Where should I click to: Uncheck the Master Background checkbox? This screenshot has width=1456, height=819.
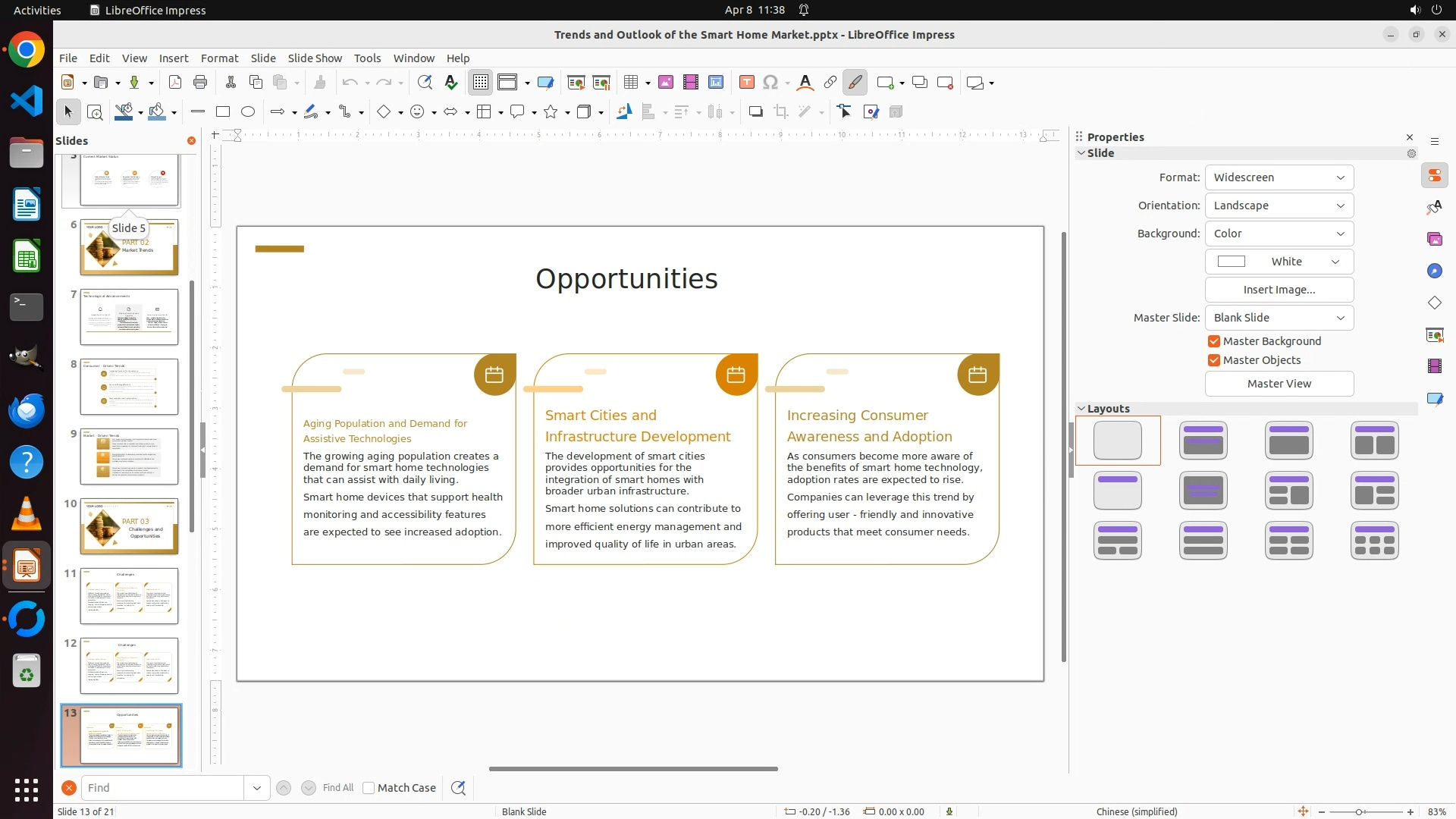[x=1214, y=341]
